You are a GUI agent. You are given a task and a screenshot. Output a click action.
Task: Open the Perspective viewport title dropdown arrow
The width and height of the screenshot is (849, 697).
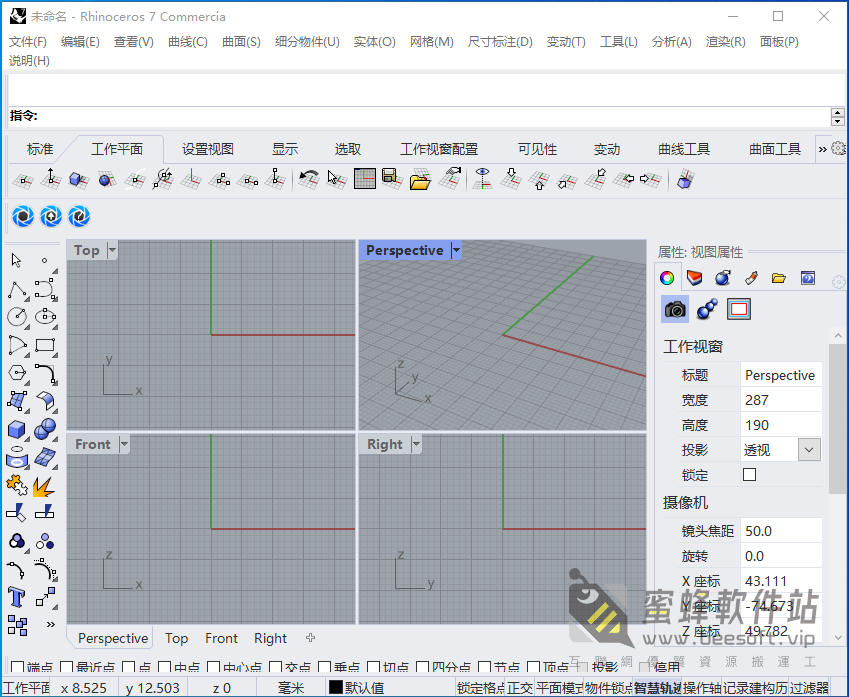456,250
